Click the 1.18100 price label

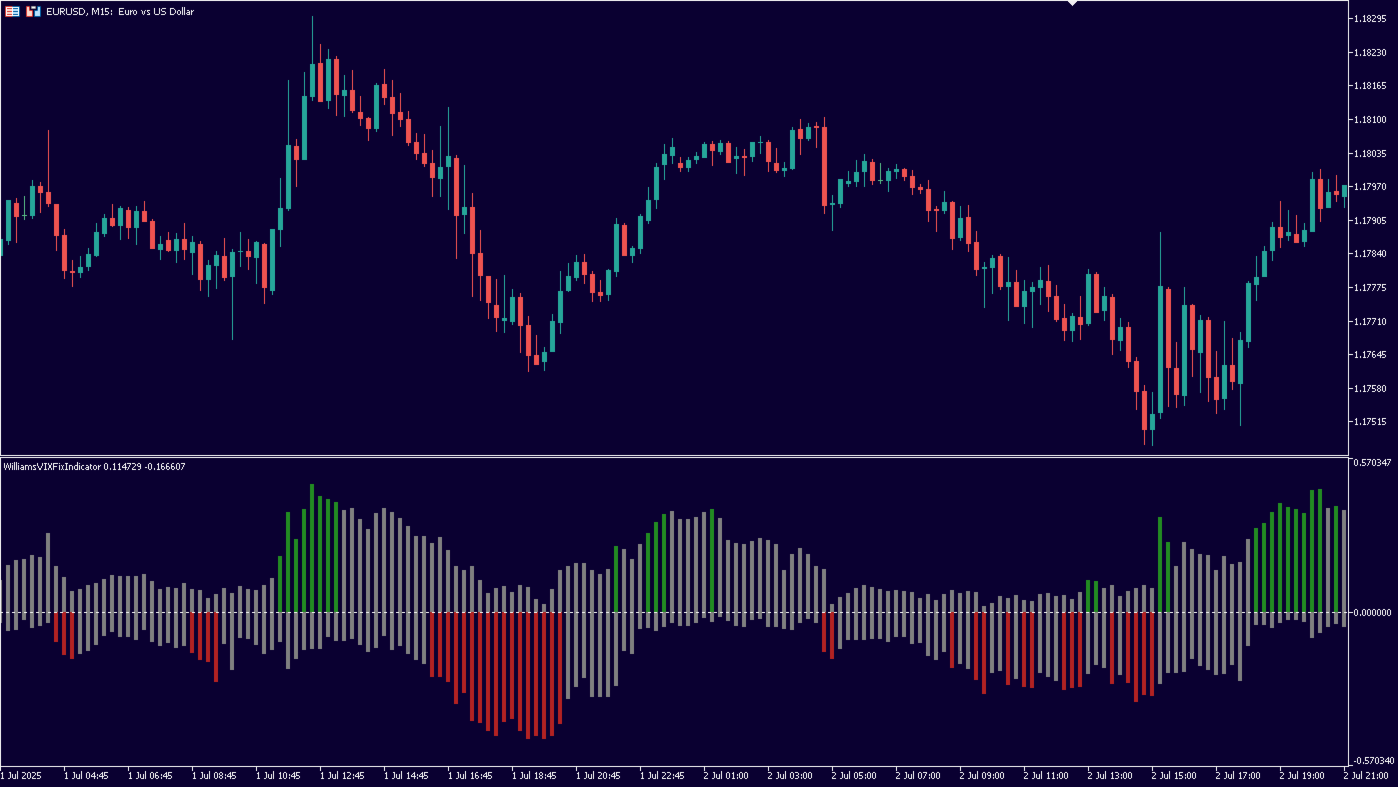point(1369,120)
